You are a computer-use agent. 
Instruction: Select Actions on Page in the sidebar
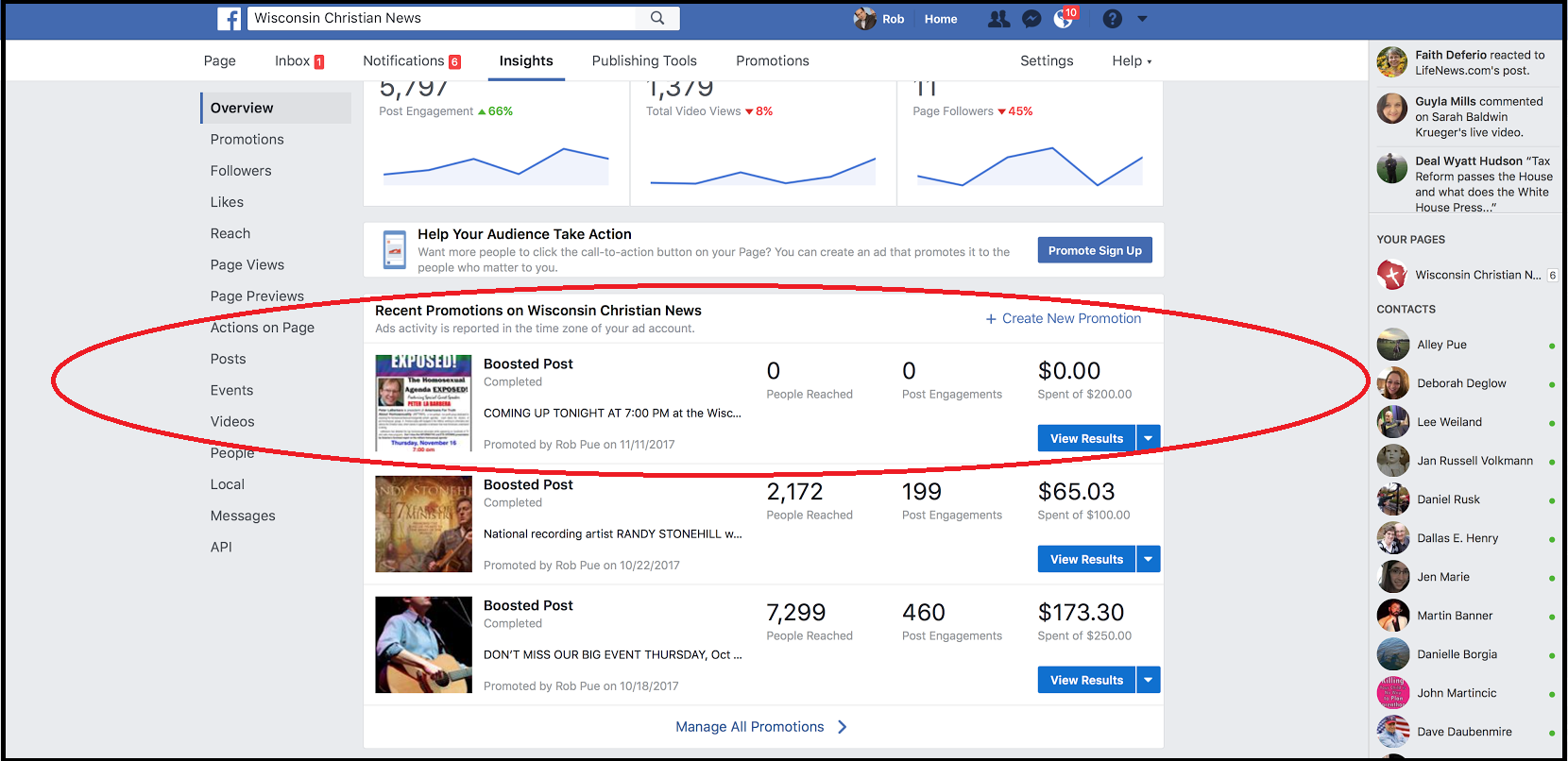click(x=263, y=328)
